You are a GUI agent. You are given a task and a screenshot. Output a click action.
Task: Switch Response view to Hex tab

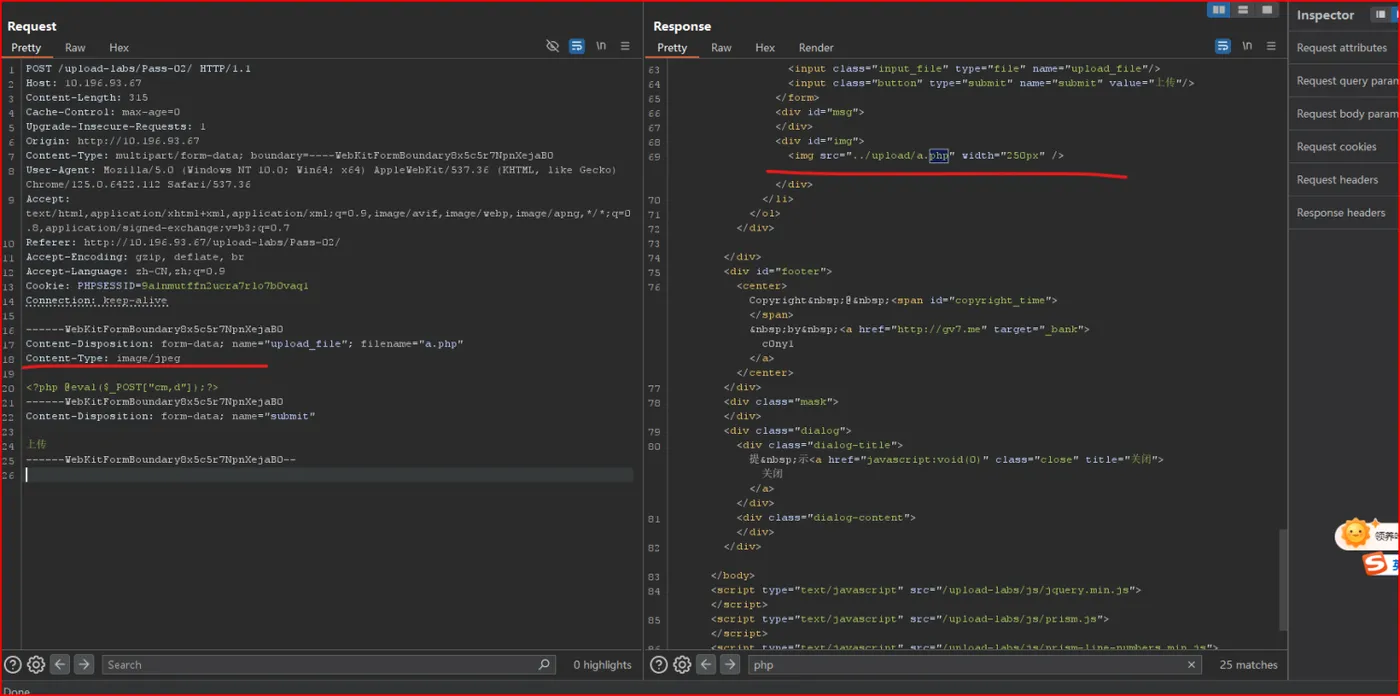click(x=765, y=47)
